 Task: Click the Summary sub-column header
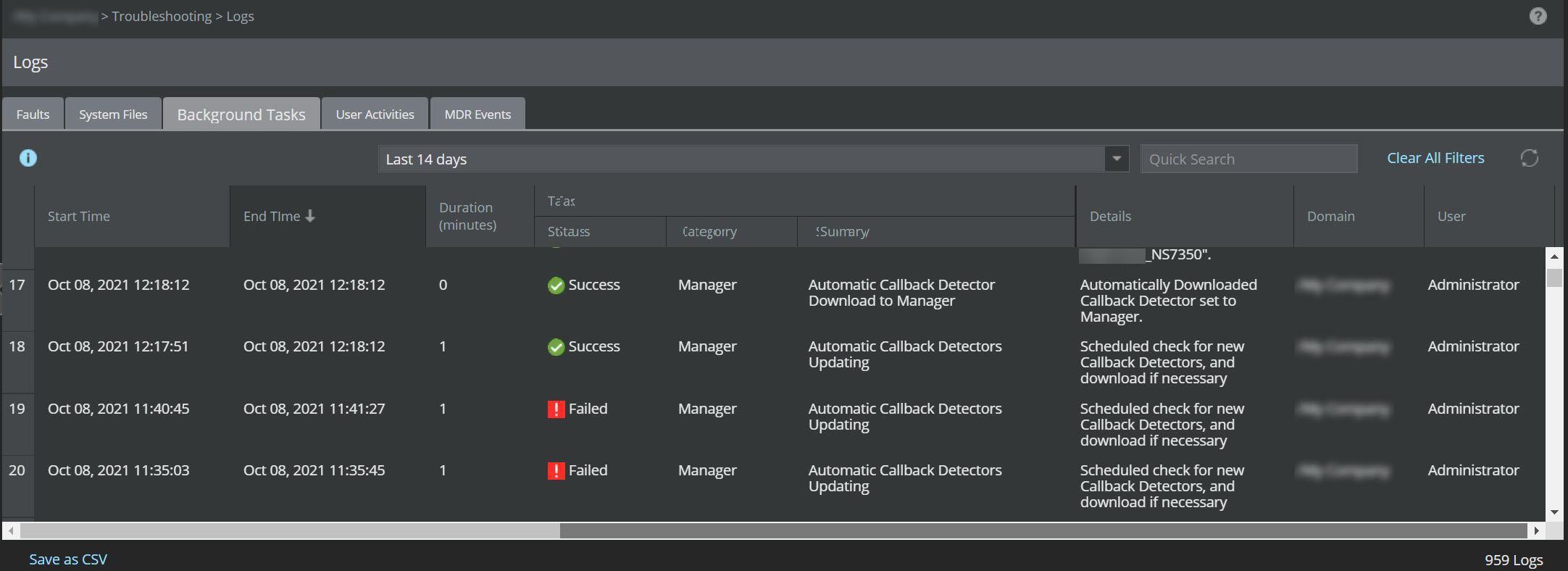click(935, 232)
